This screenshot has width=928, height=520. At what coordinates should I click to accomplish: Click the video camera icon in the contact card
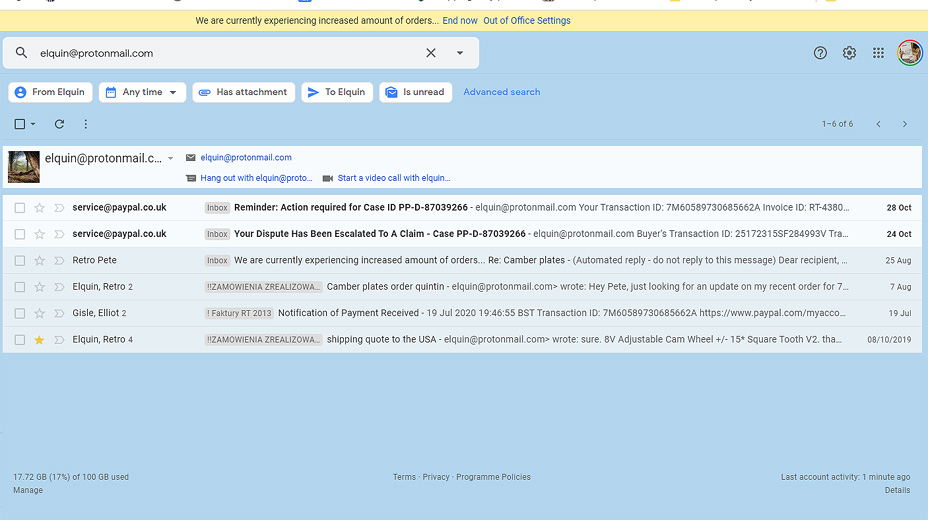pos(327,178)
